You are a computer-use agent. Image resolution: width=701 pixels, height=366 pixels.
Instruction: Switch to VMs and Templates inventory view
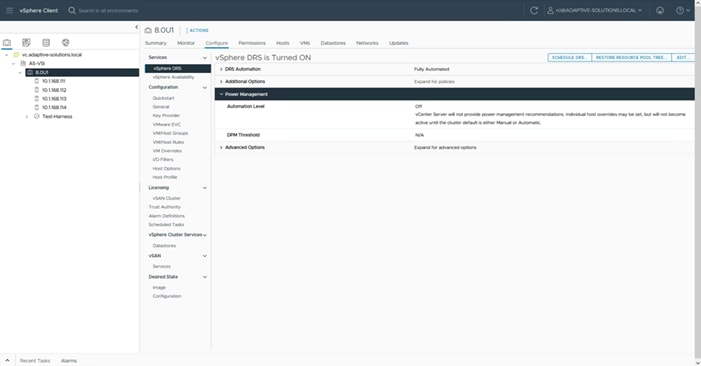pyautogui.click(x=26, y=42)
